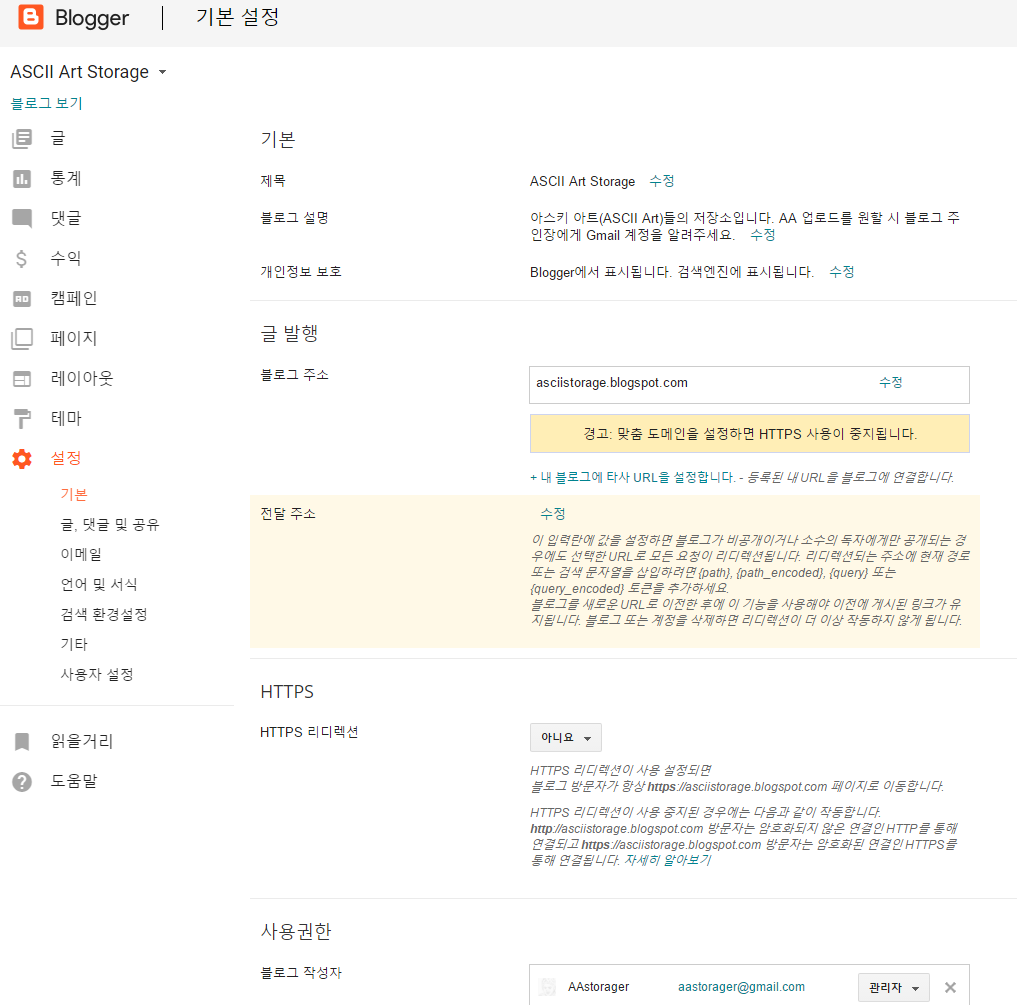Image resolution: width=1017 pixels, height=1005 pixels.
Task: Open 읽을거리 bookmark icon
Action: [22, 742]
